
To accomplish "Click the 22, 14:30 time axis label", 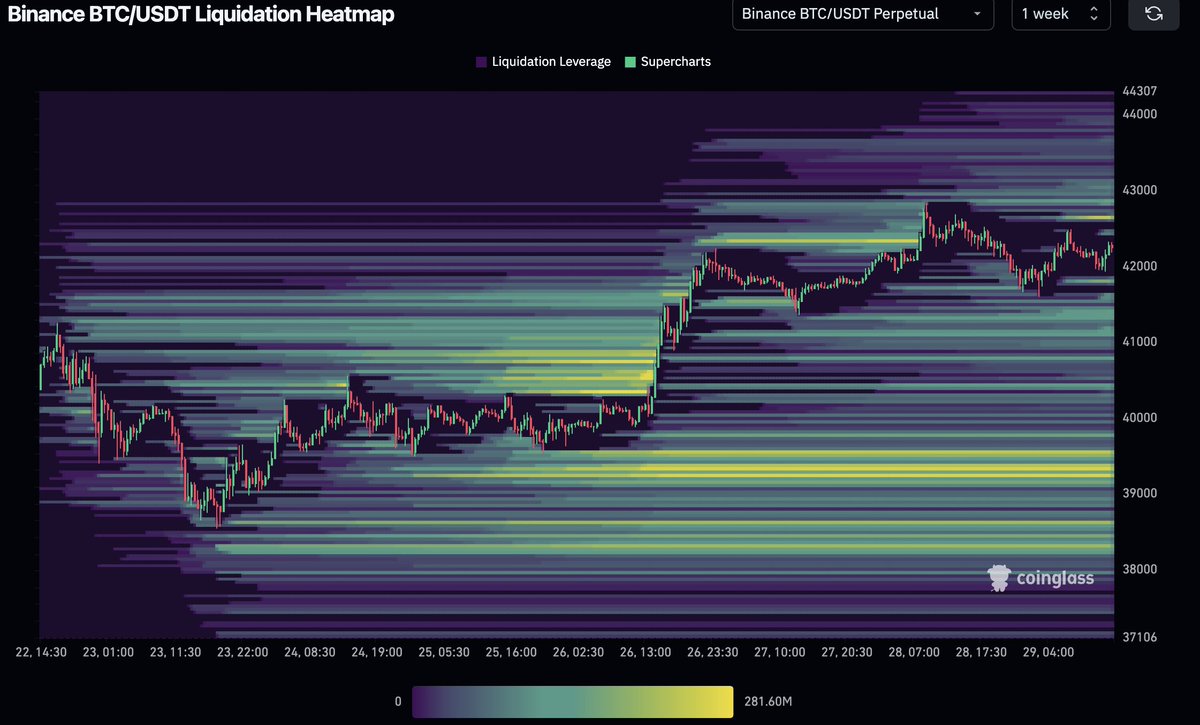I will tap(40, 652).
